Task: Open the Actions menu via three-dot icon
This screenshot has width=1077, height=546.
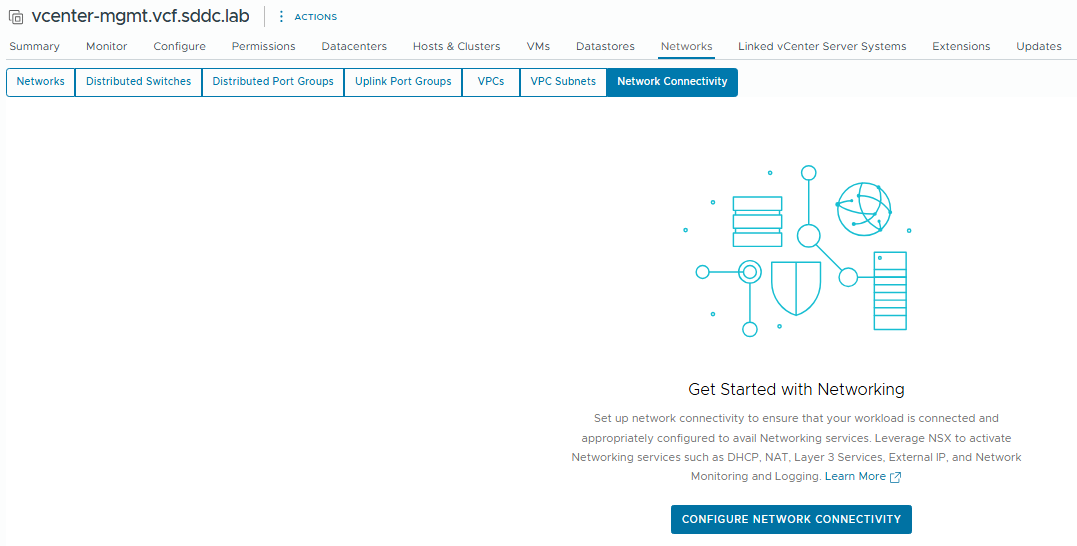Action: tap(281, 17)
